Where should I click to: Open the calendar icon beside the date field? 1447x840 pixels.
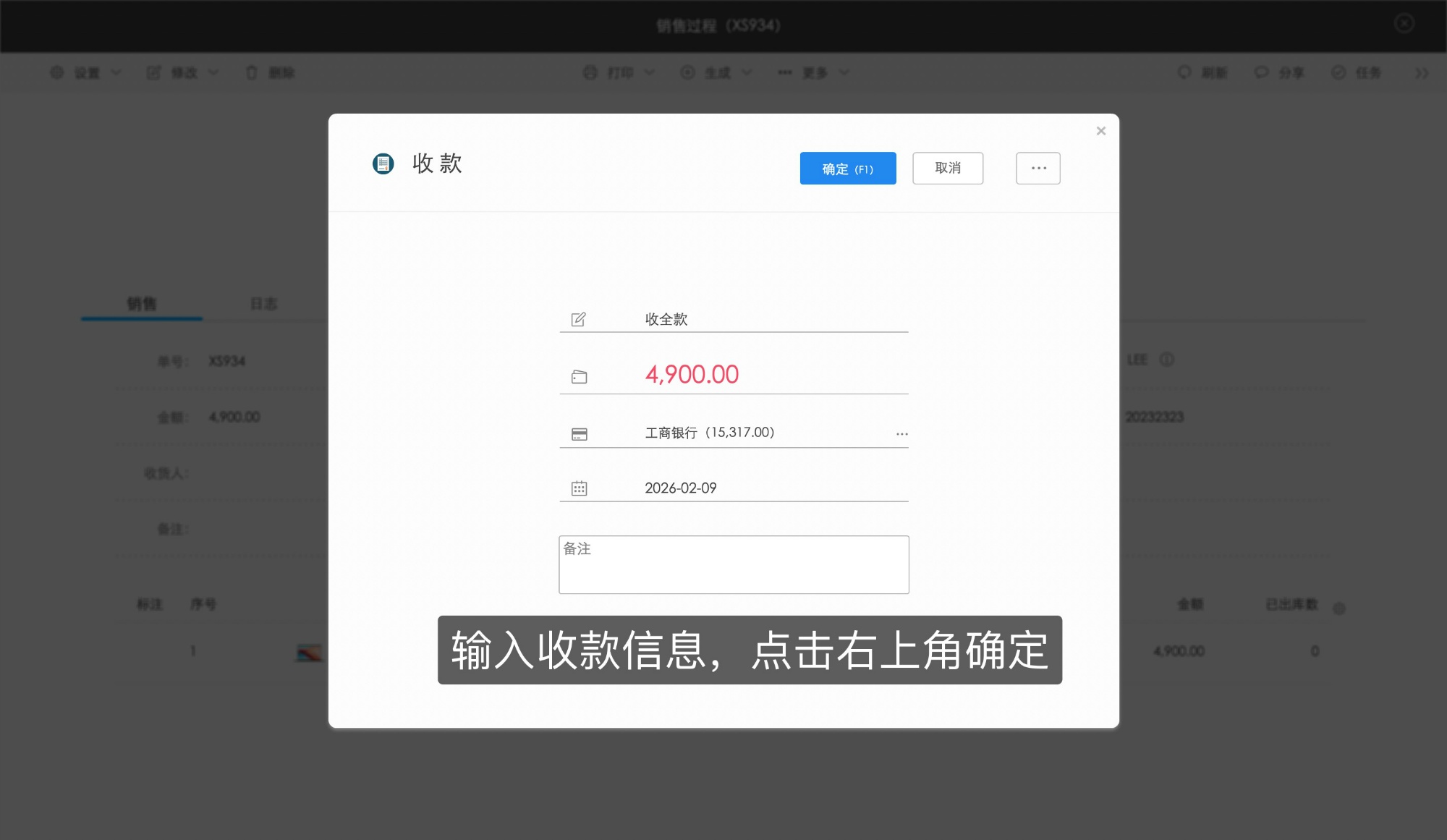[x=579, y=488]
